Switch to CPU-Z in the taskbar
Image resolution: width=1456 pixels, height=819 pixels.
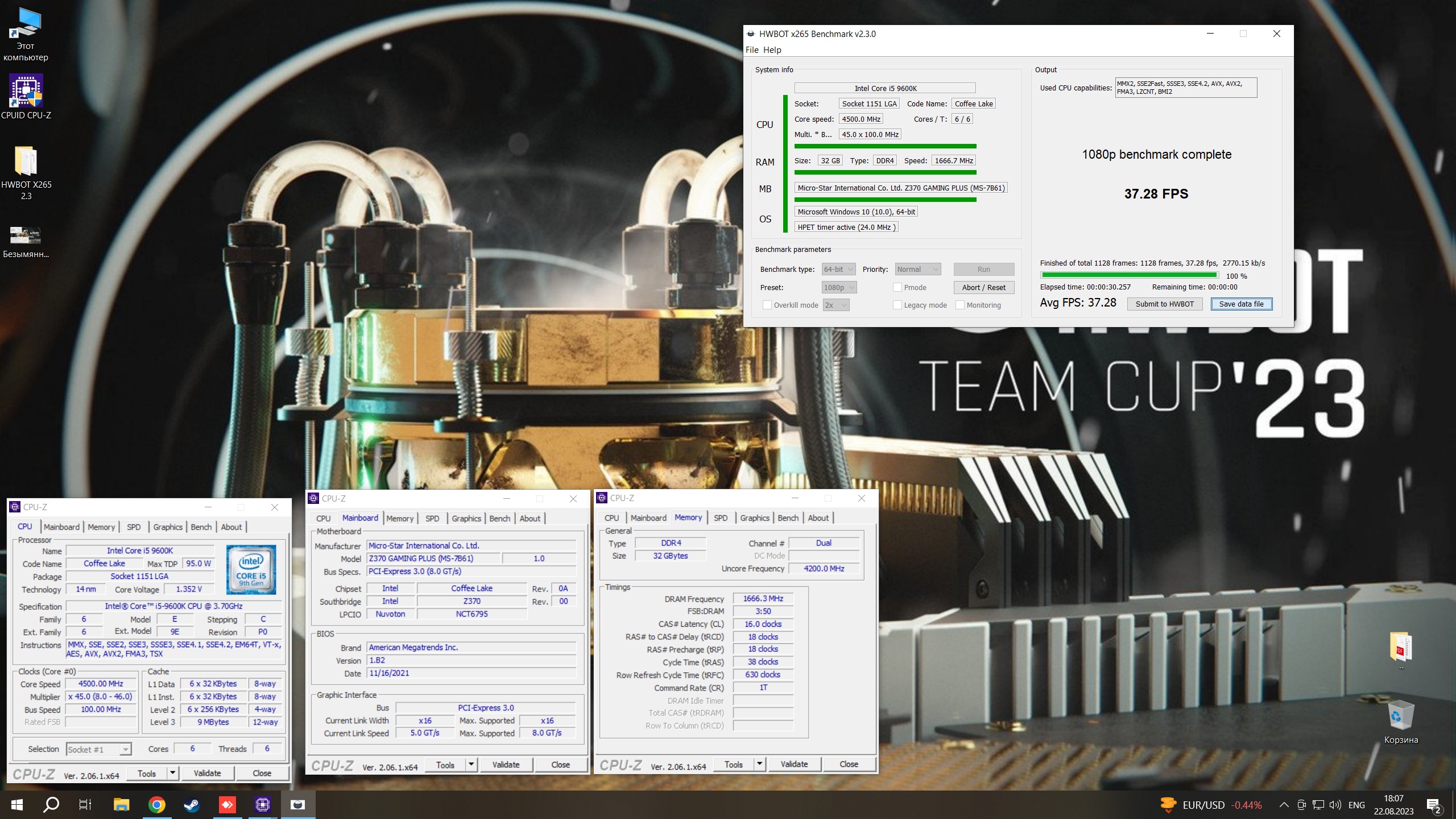click(x=262, y=805)
